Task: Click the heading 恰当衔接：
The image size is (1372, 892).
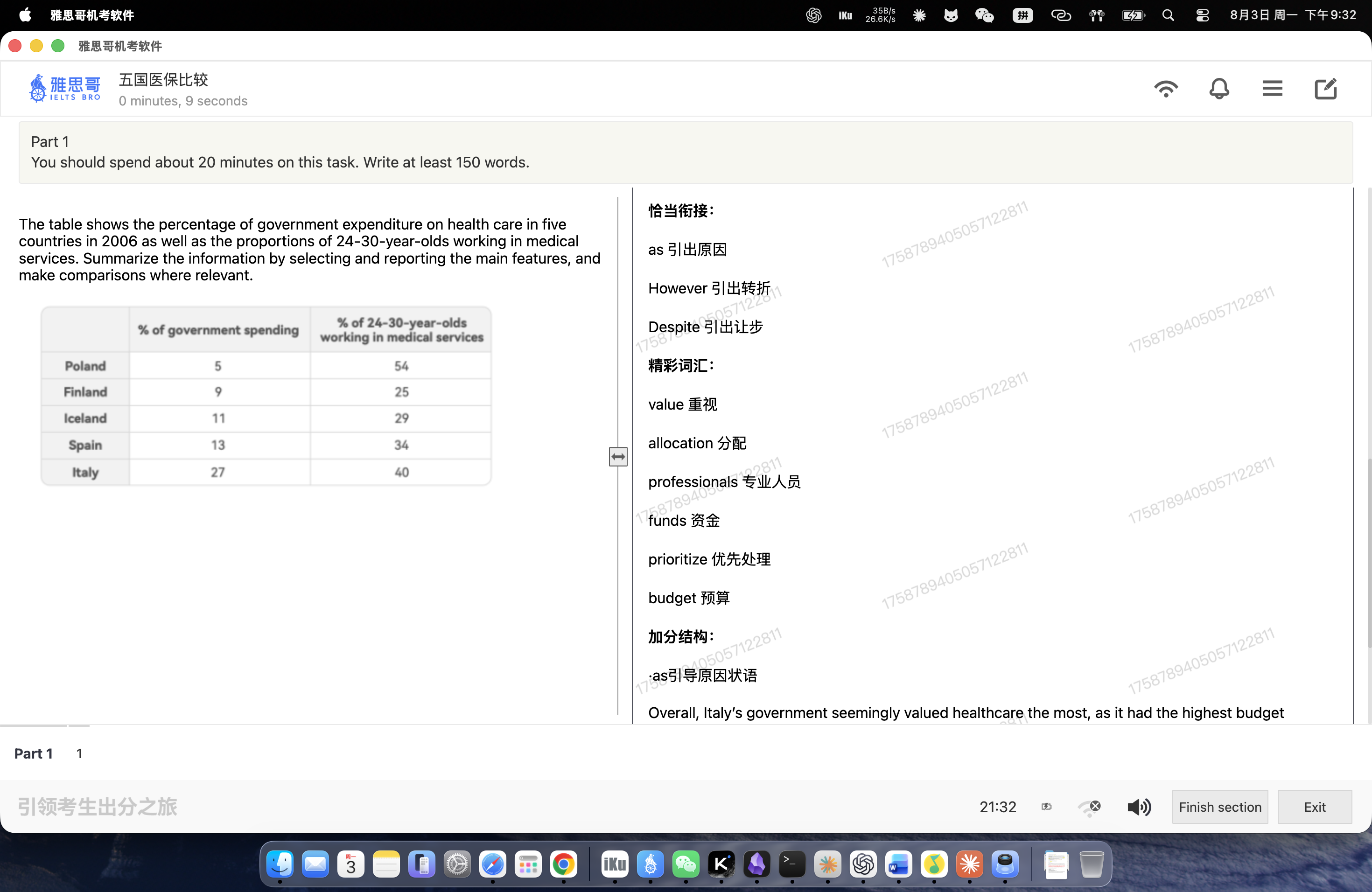Action: pos(681,211)
